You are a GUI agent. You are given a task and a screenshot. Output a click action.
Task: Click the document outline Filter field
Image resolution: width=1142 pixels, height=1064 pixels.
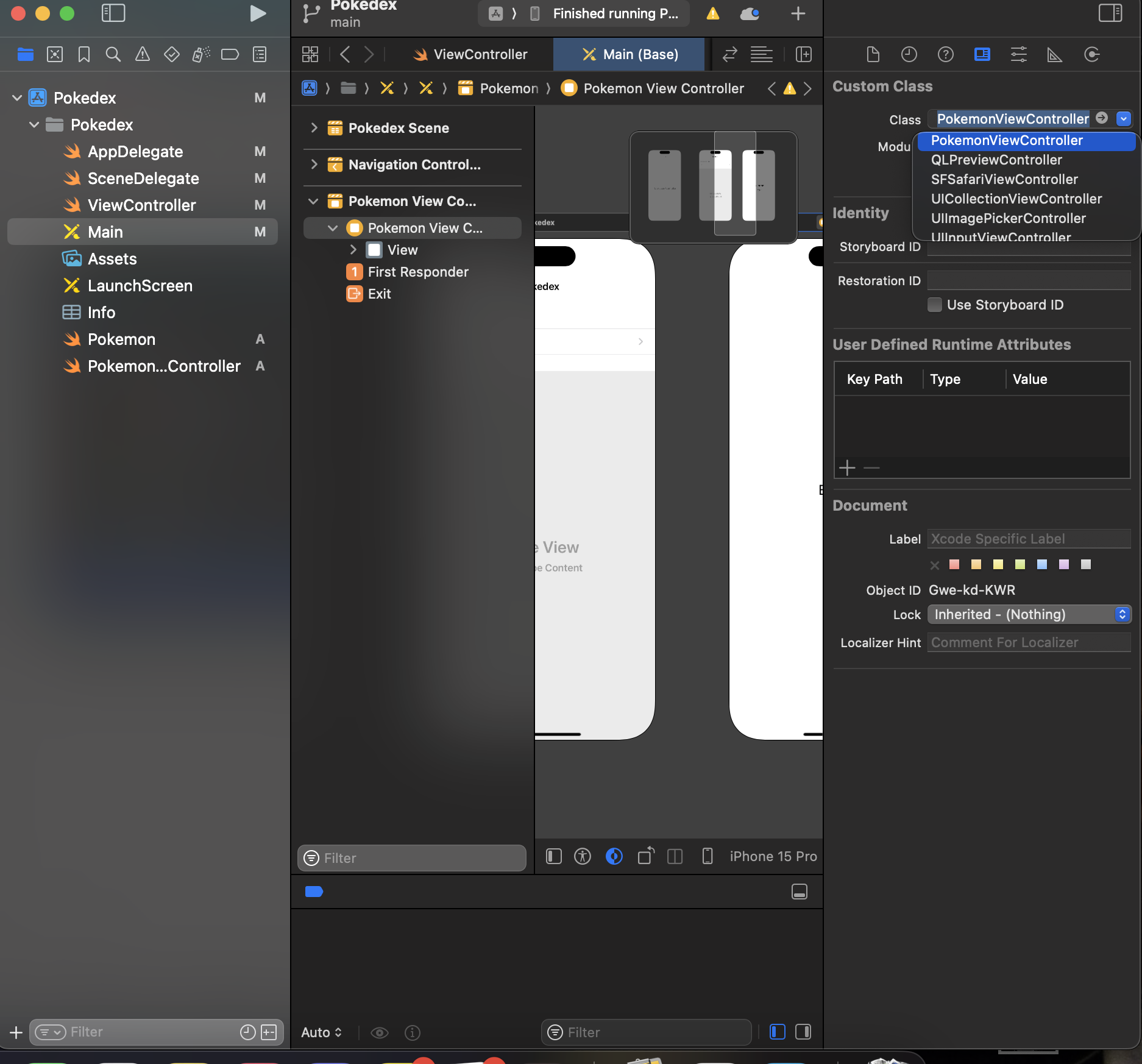click(x=412, y=858)
